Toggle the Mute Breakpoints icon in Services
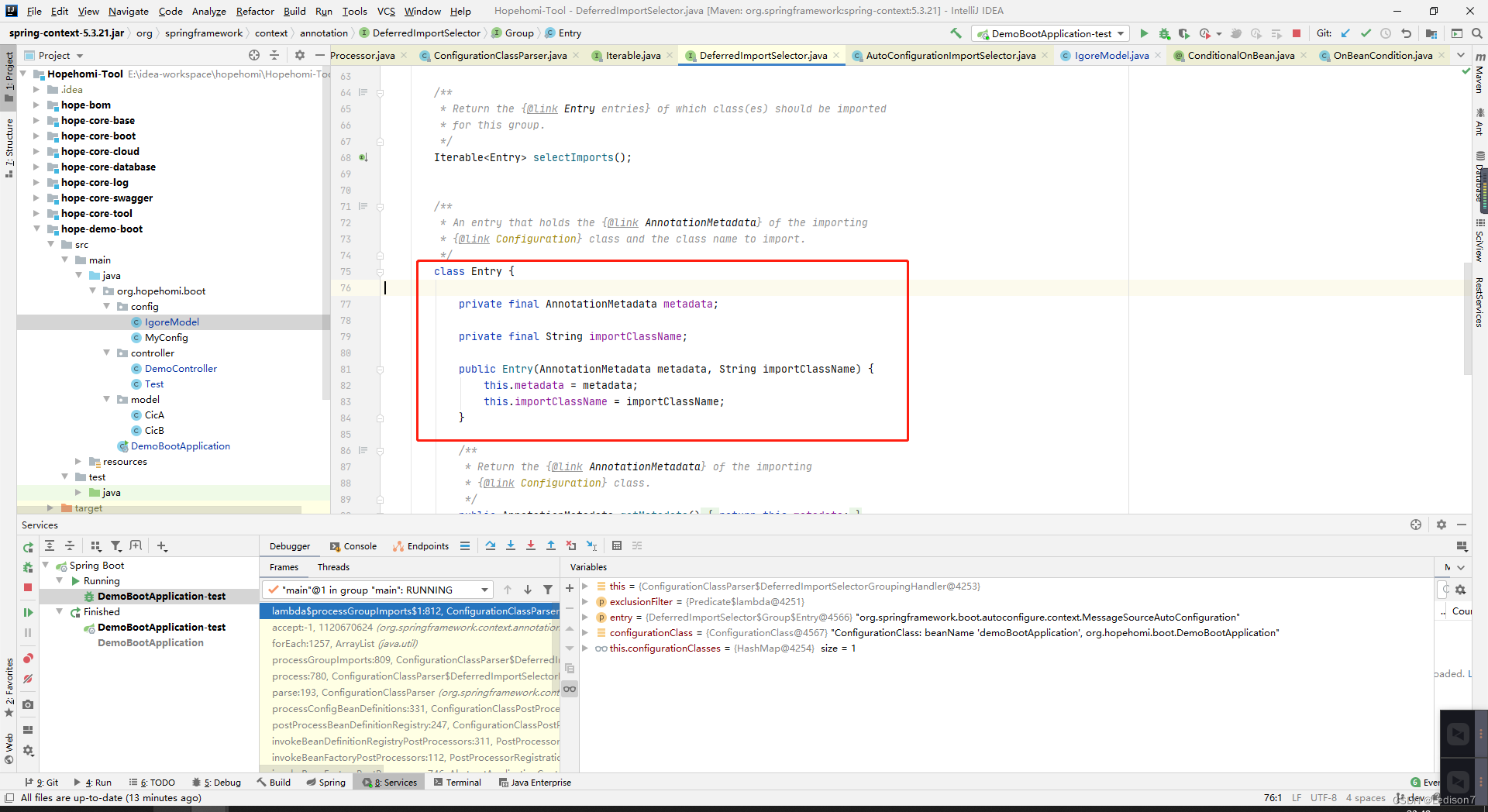 pyautogui.click(x=28, y=679)
